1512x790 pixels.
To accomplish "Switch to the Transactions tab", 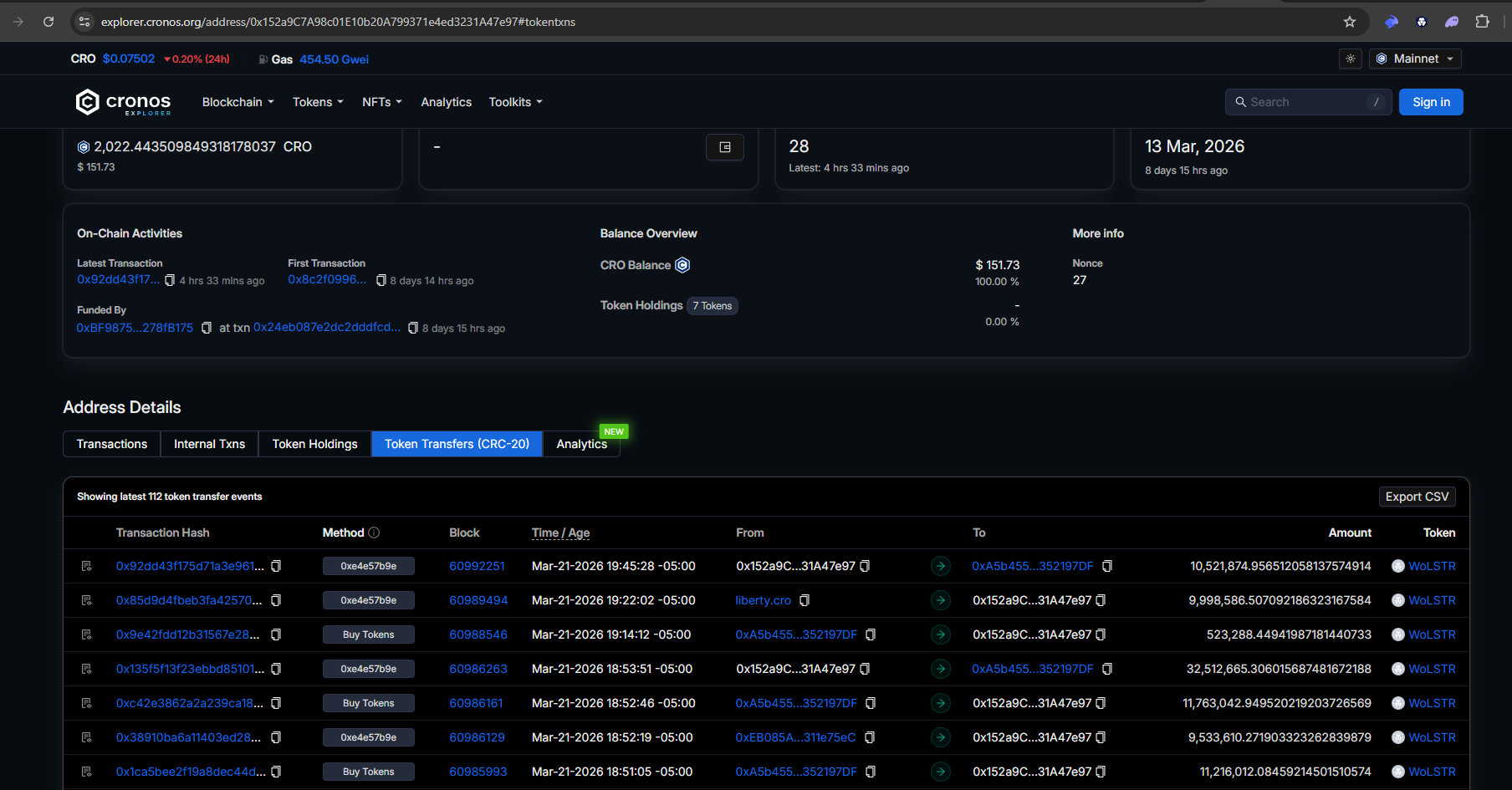I will [112, 444].
